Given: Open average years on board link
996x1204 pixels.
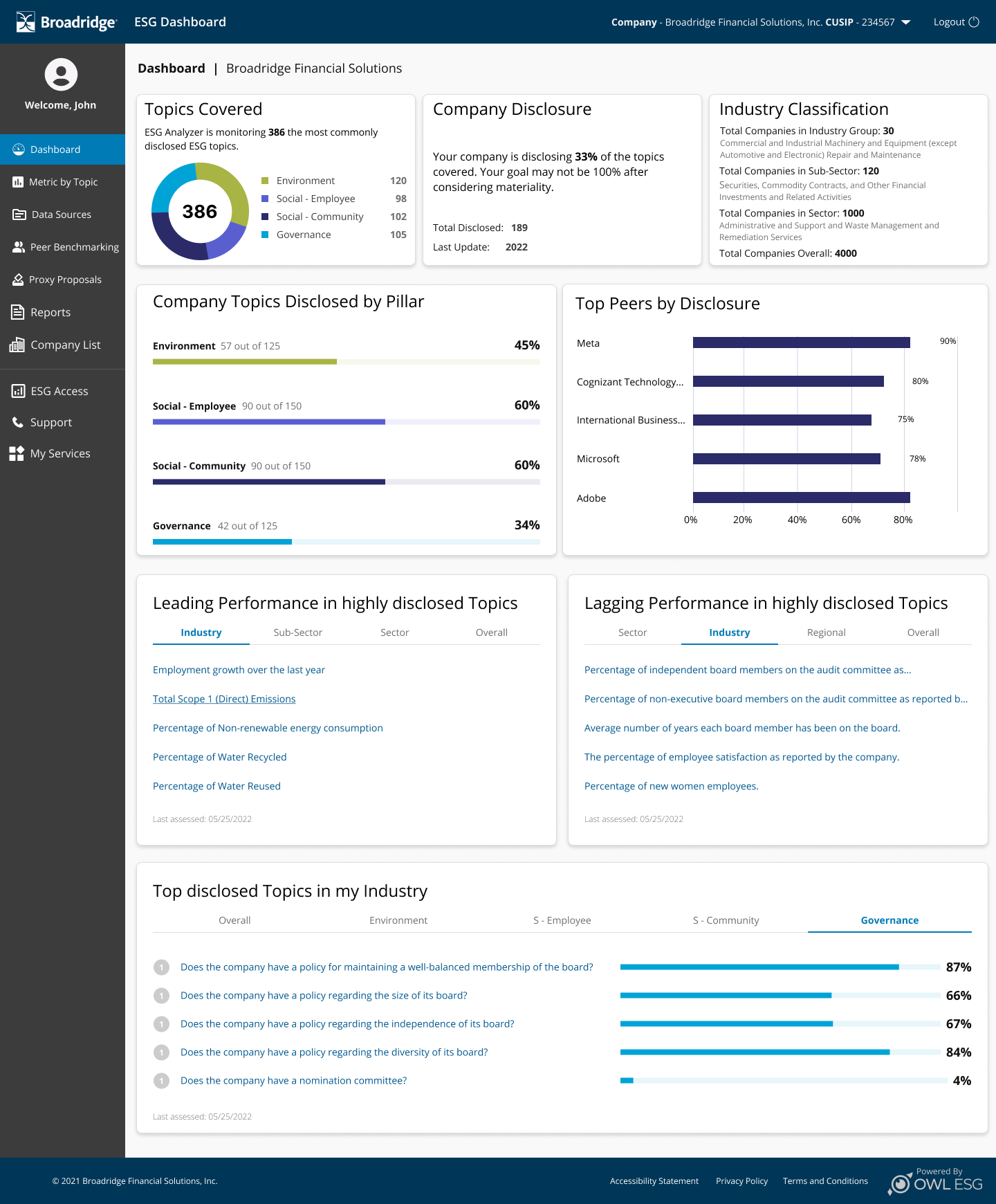Looking at the screenshot, I should (742, 728).
